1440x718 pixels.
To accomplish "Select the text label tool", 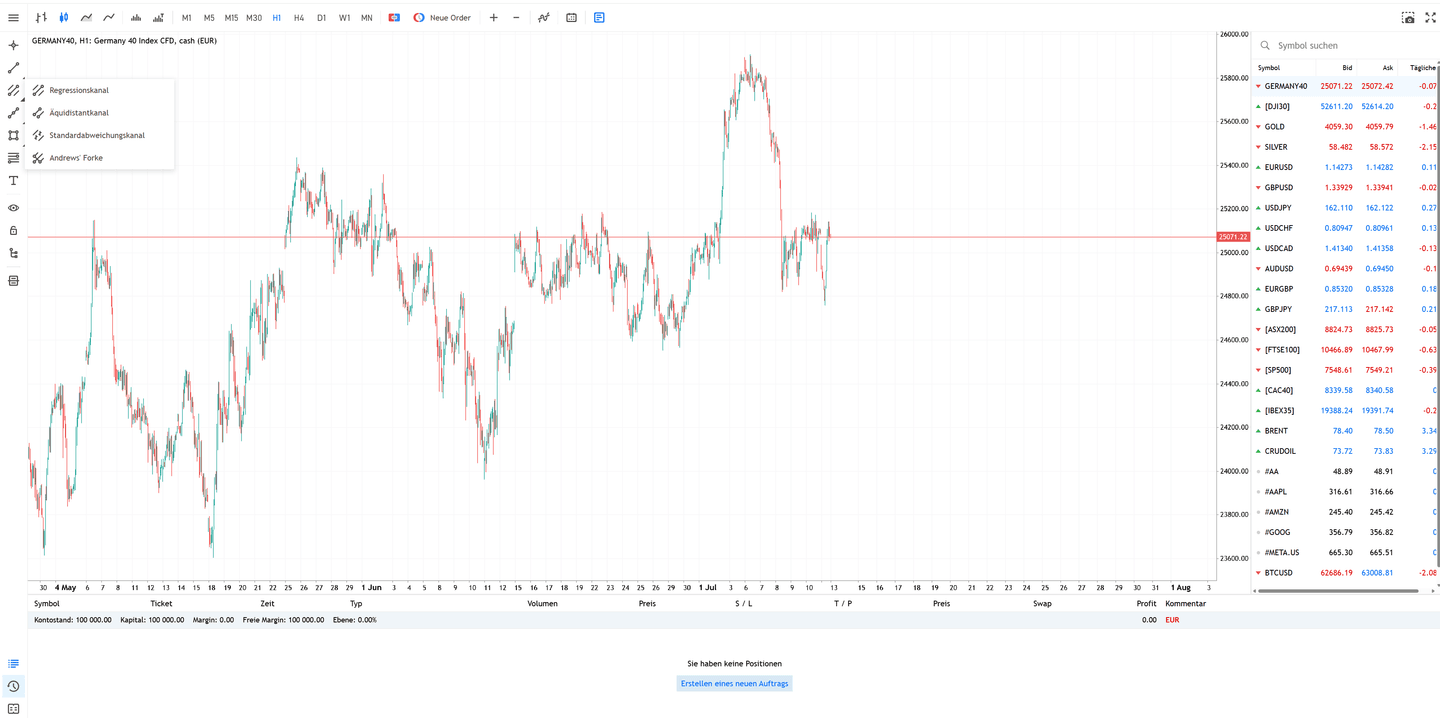I will coord(13,181).
